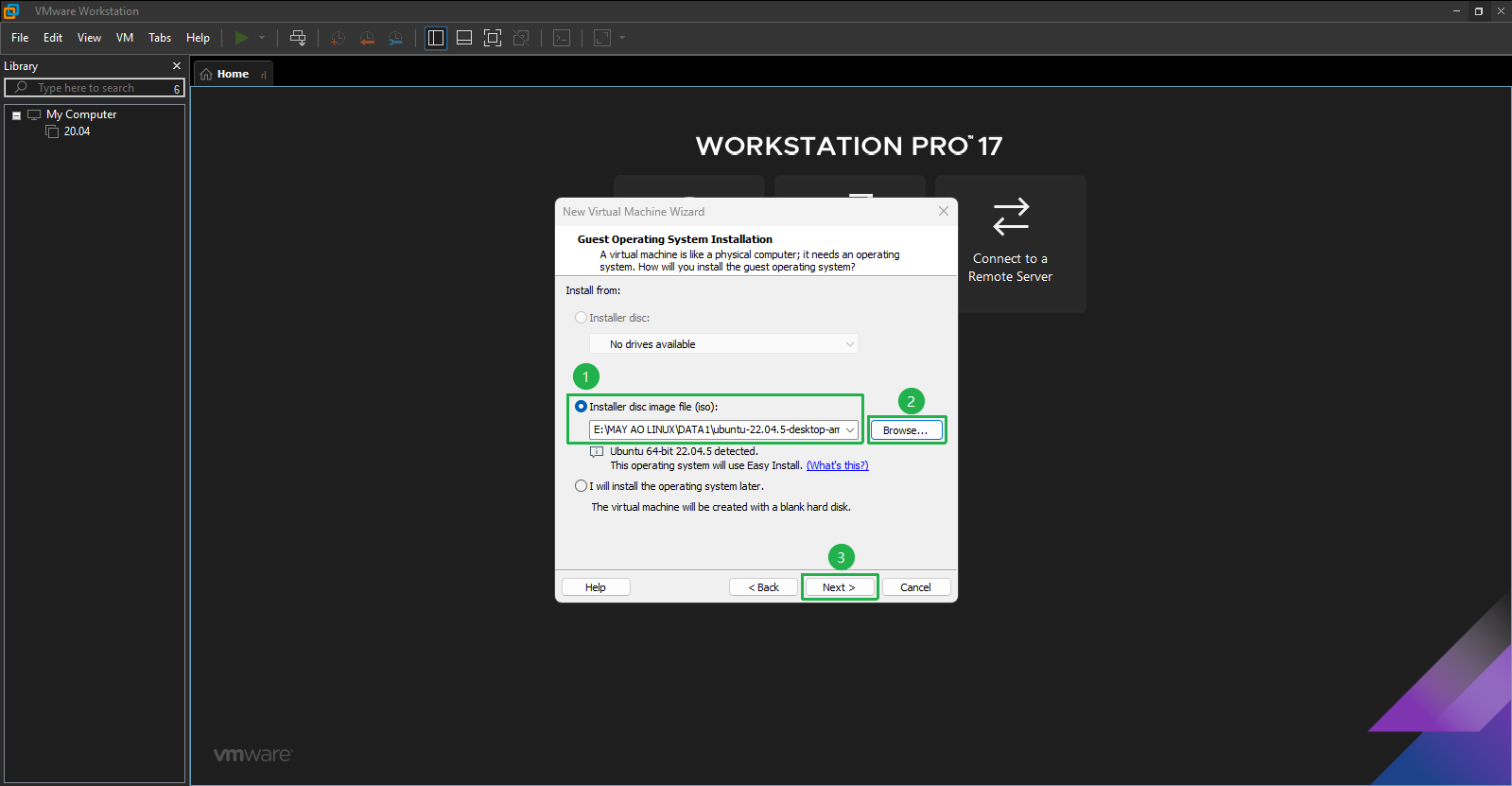Viewport: 1512px width, 786px height.
Task: Close the New Virtual Machine Wizard
Action: coord(943,211)
